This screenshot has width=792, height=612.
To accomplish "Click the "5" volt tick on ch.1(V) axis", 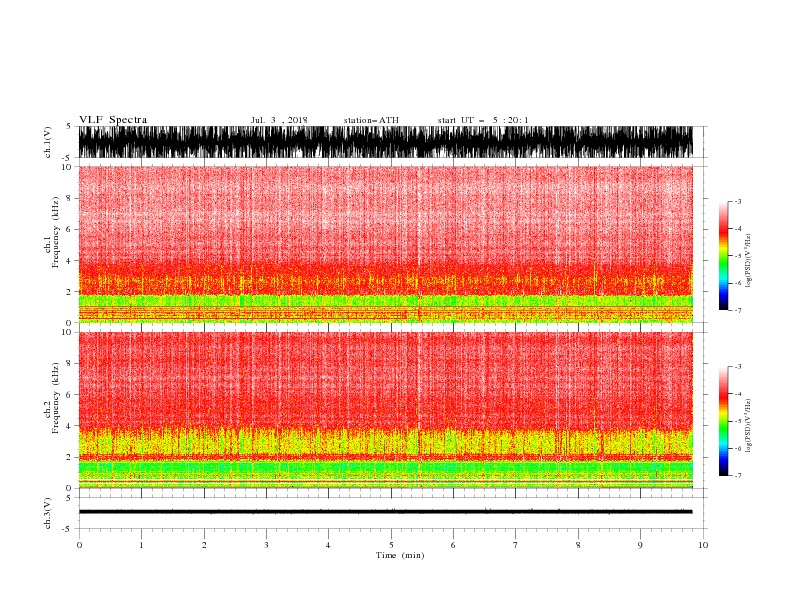I will (69, 126).
